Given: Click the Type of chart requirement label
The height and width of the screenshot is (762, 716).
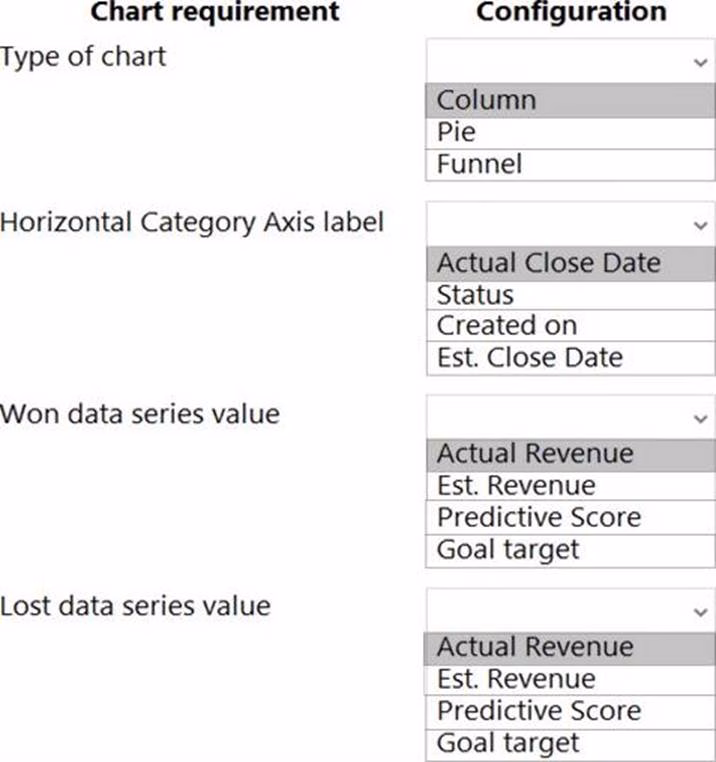Looking at the screenshot, I should (83, 56).
